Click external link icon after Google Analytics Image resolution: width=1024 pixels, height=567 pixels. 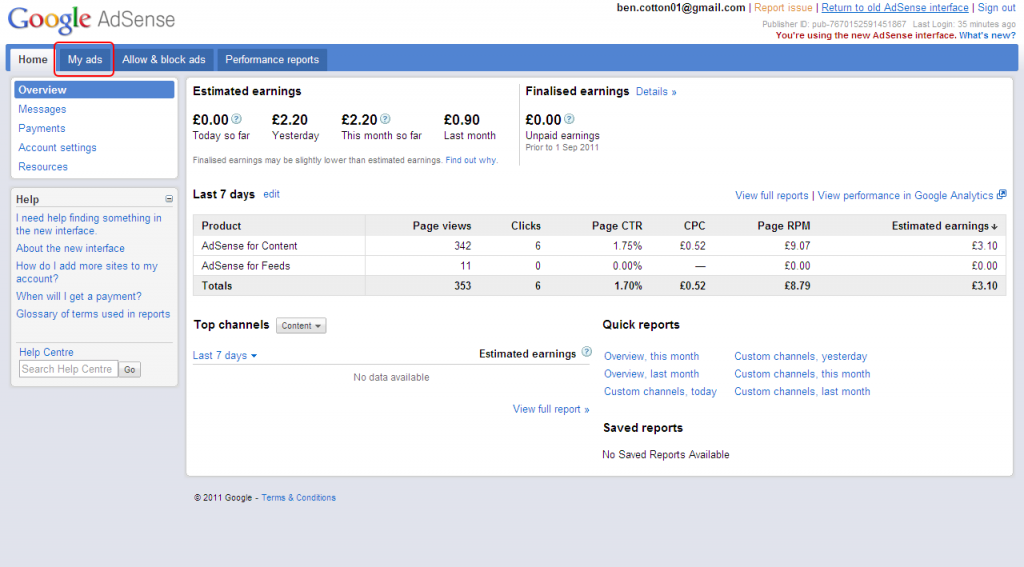point(1002,195)
